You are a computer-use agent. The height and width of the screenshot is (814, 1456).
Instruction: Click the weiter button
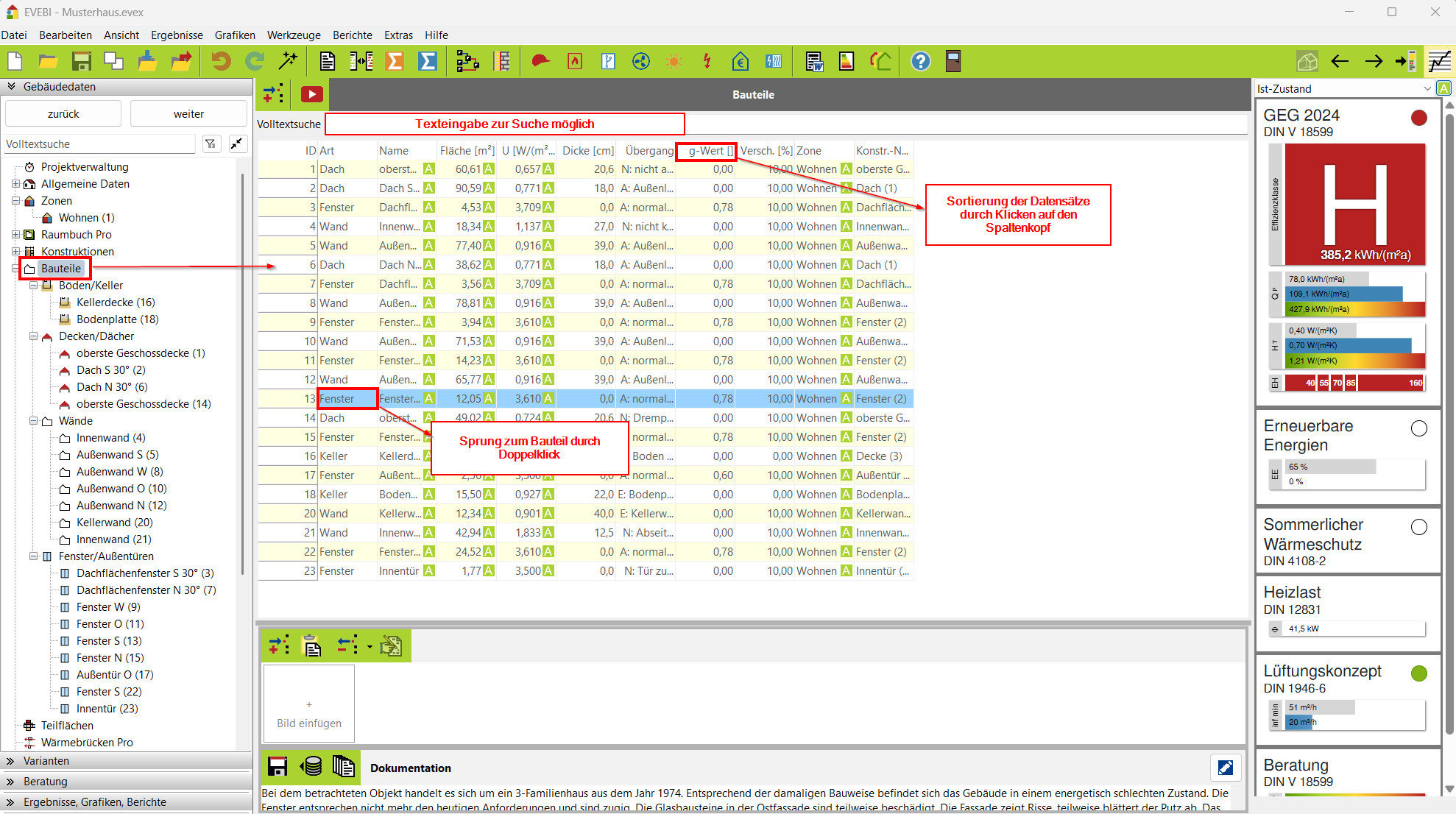(x=188, y=114)
